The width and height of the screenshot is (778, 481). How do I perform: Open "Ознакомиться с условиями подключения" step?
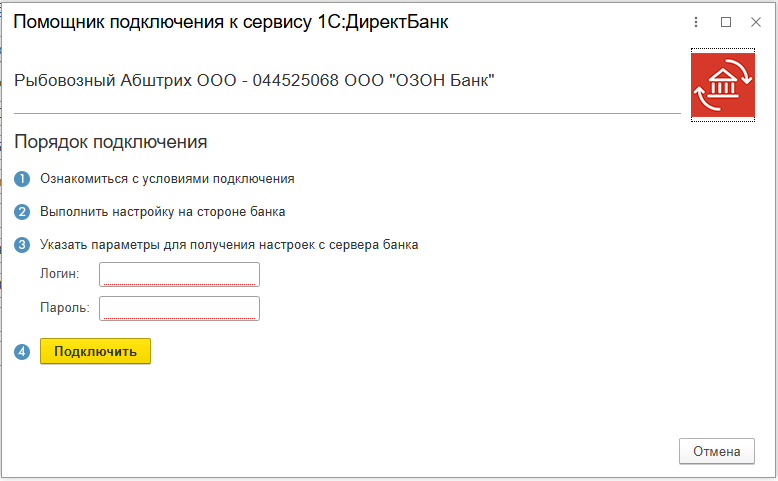pyautogui.click(x=167, y=179)
